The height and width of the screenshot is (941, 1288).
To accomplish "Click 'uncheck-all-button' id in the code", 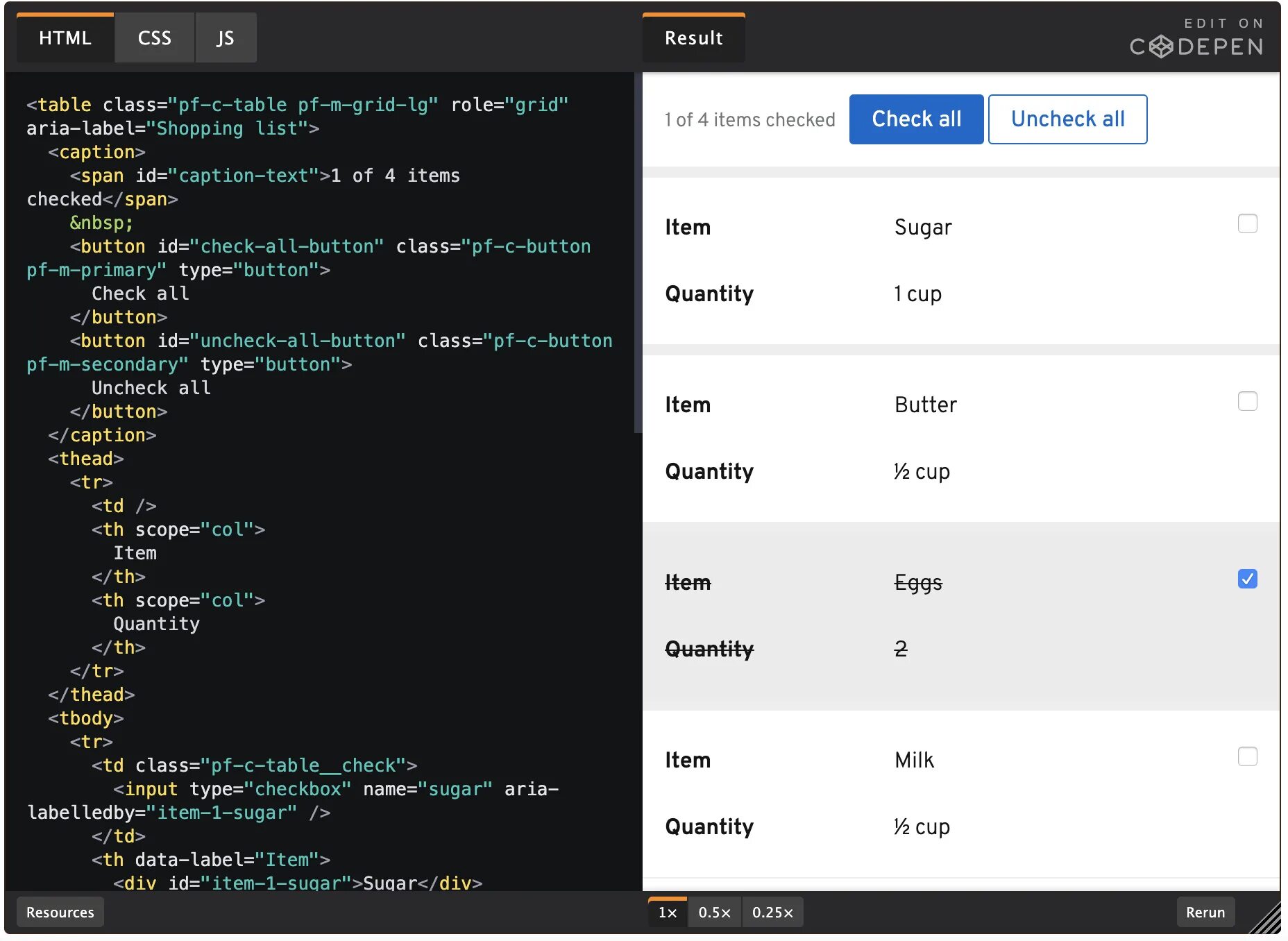I will (298, 341).
